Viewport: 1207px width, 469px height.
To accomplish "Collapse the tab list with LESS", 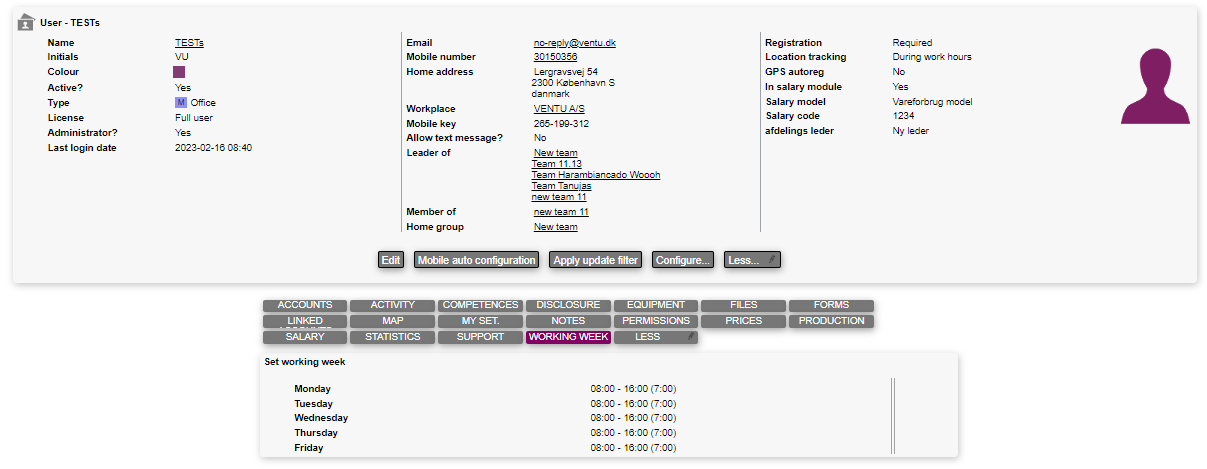I will [x=655, y=337].
